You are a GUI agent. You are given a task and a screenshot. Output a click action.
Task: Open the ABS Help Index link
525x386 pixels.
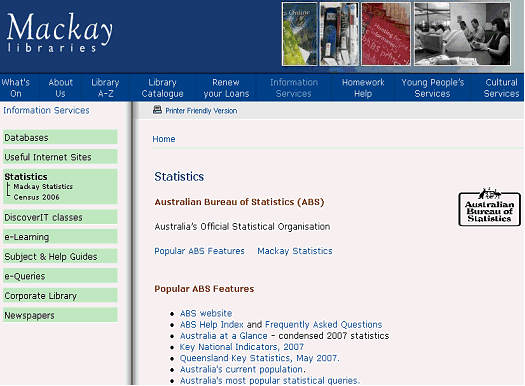click(x=212, y=324)
